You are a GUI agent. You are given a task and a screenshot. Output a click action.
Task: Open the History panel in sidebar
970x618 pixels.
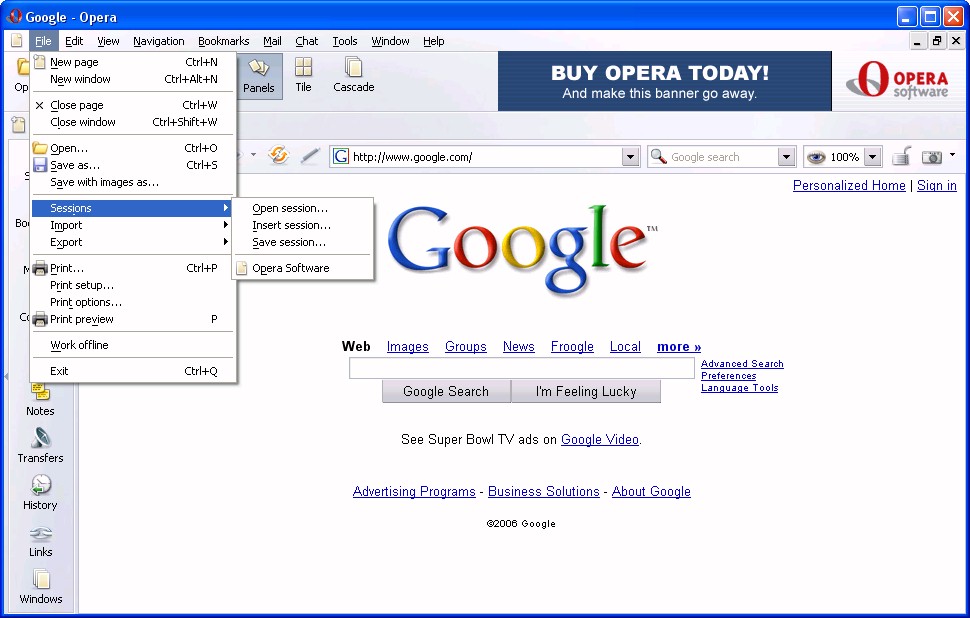coord(40,492)
